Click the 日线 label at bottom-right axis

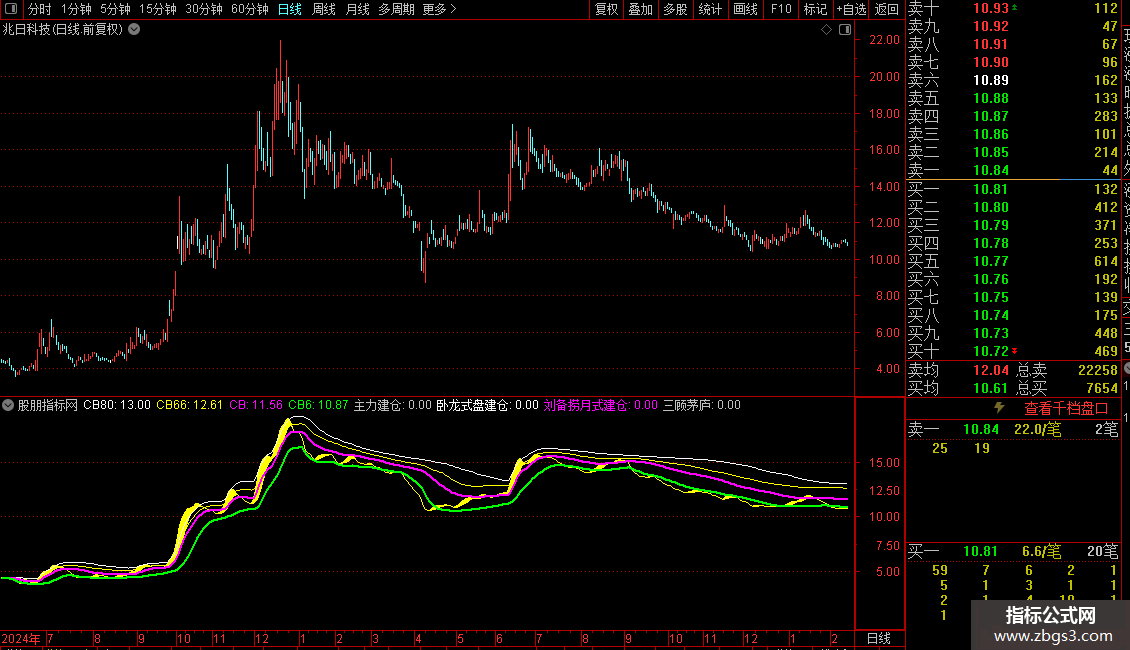click(878, 638)
